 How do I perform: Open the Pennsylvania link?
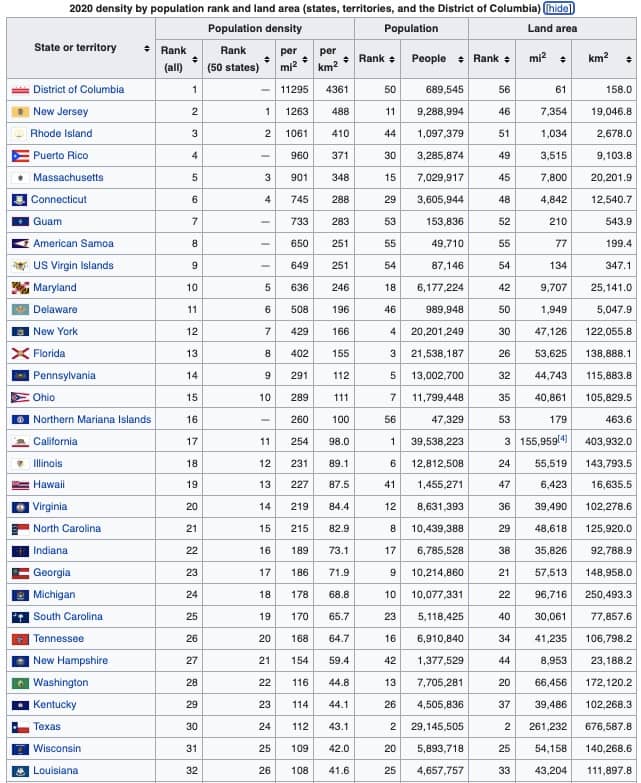(x=64, y=375)
